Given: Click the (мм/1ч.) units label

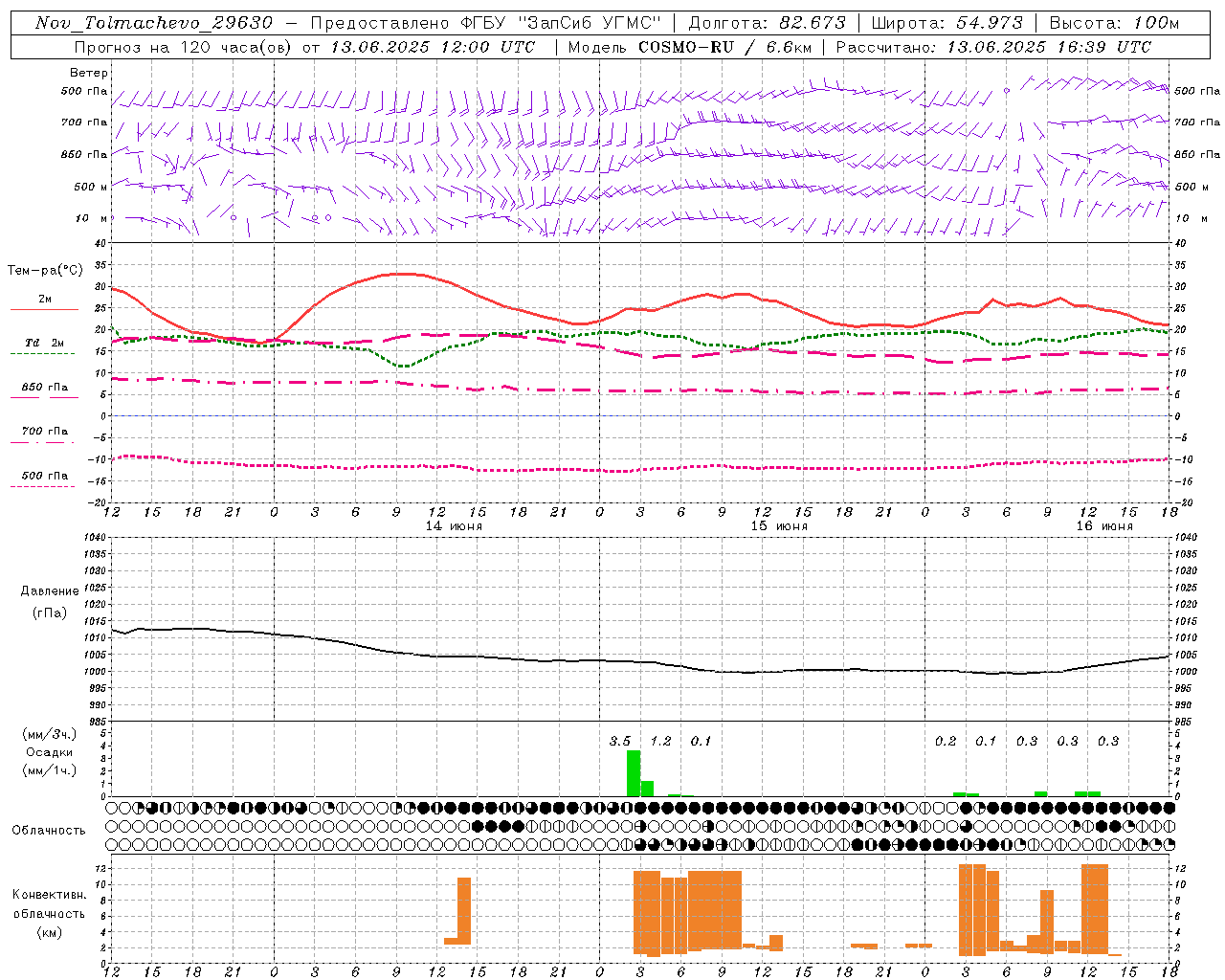Looking at the screenshot, I should coord(49,770).
